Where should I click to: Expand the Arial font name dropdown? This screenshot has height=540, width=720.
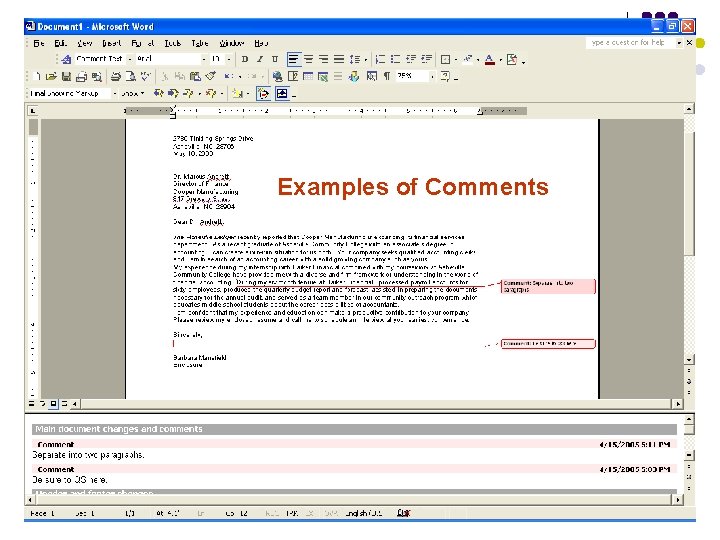click(204, 59)
